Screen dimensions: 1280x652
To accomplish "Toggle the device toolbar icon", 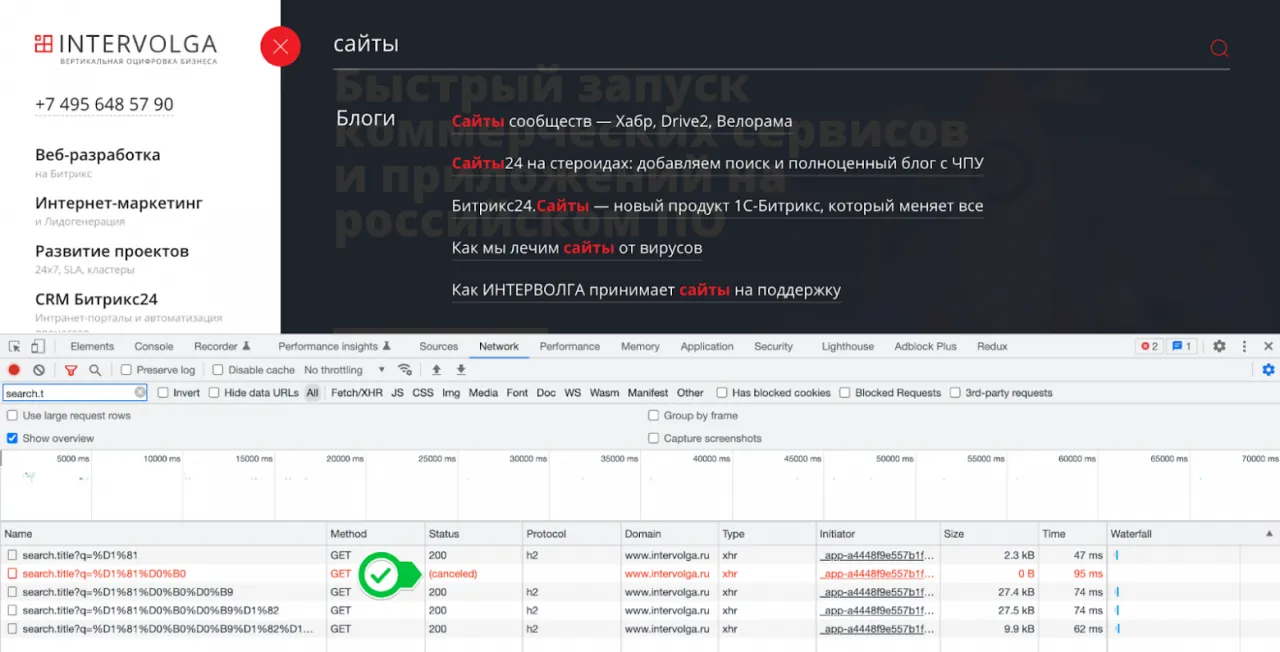I will click(37, 346).
